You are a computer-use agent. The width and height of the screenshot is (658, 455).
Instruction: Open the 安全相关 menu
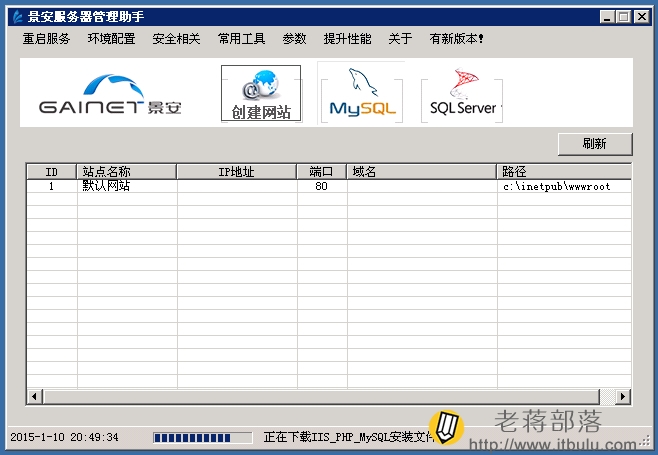[x=176, y=39]
